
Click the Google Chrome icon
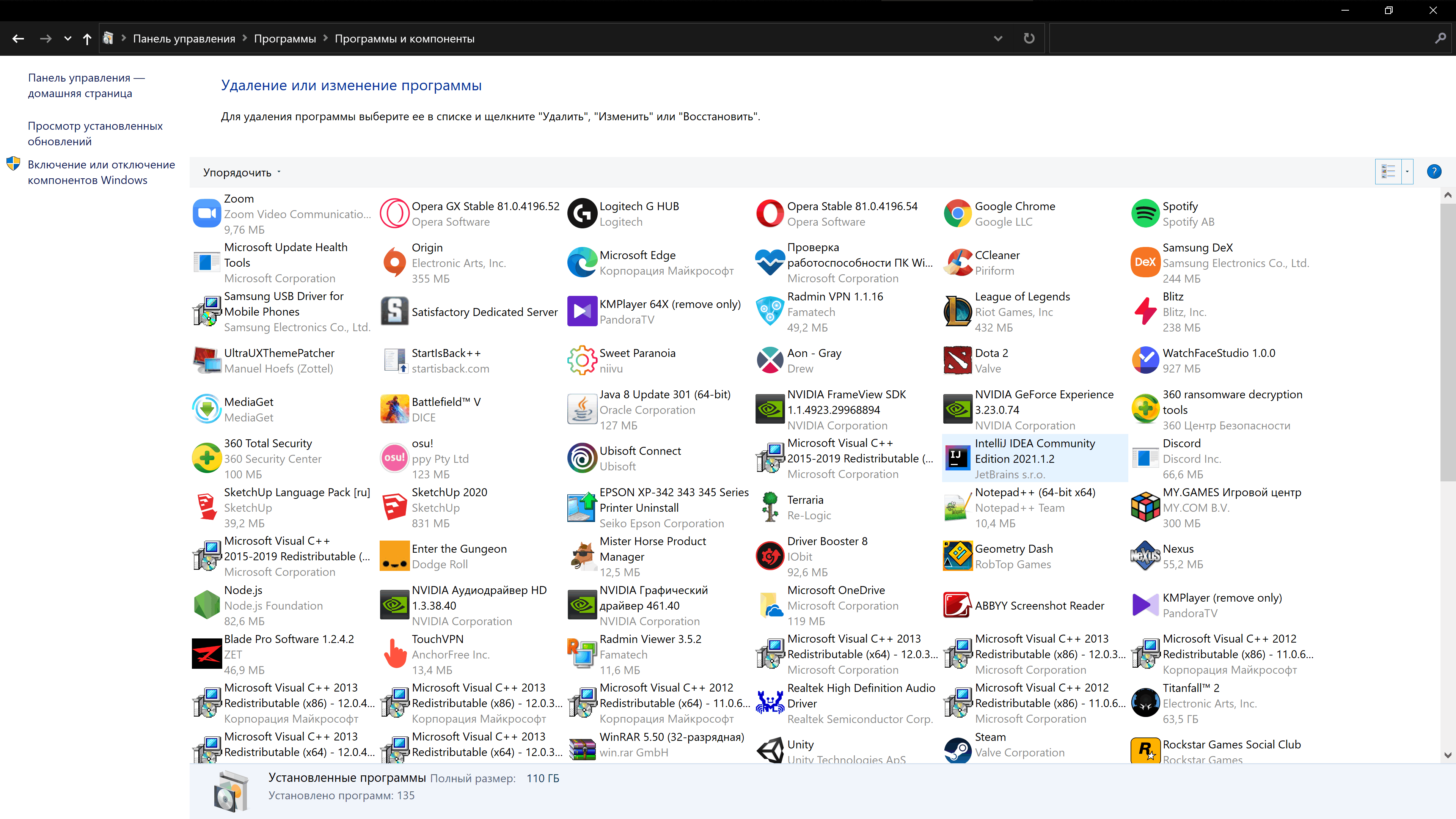pyautogui.click(x=958, y=214)
